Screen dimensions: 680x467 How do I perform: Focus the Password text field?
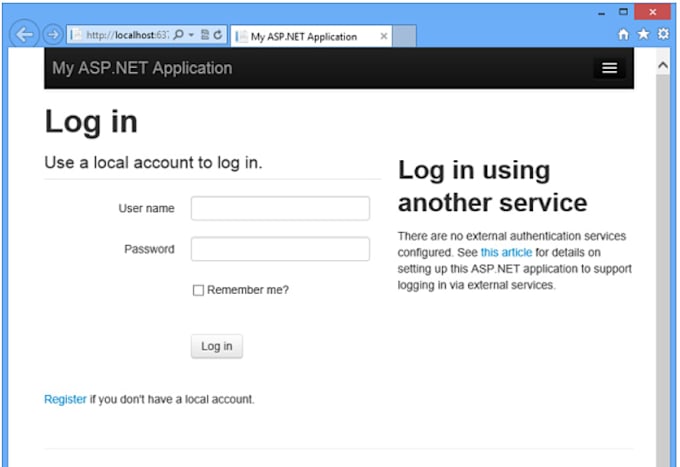280,249
